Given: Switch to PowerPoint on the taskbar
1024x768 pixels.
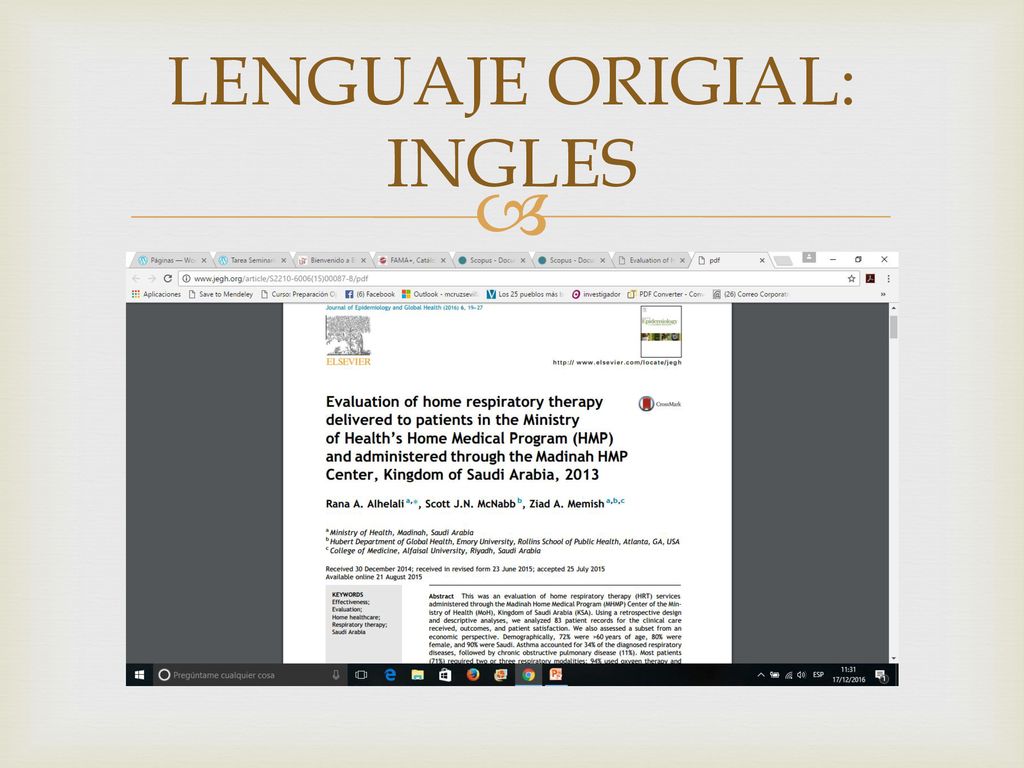Looking at the screenshot, I should [556, 675].
